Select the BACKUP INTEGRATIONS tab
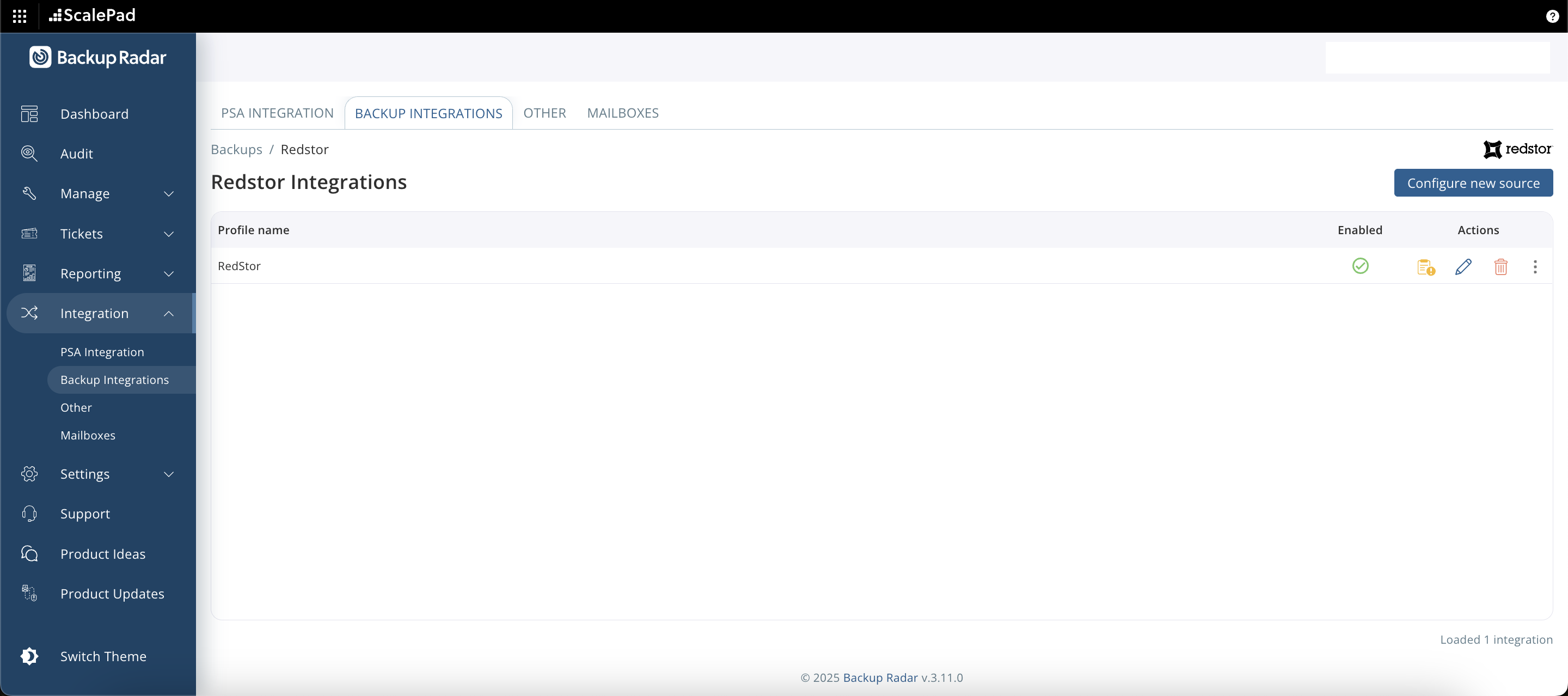Screen dimensions: 1568x696 click(428, 113)
